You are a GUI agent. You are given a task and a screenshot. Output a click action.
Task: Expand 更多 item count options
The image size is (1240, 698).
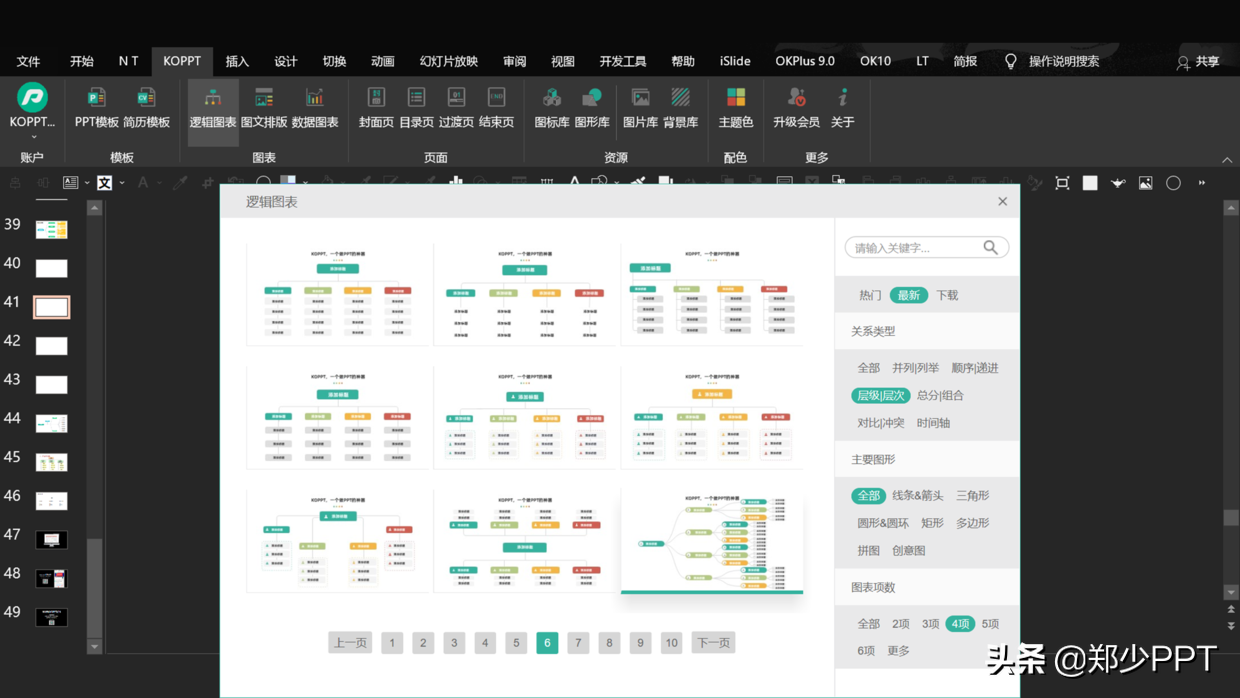pos(898,651)
